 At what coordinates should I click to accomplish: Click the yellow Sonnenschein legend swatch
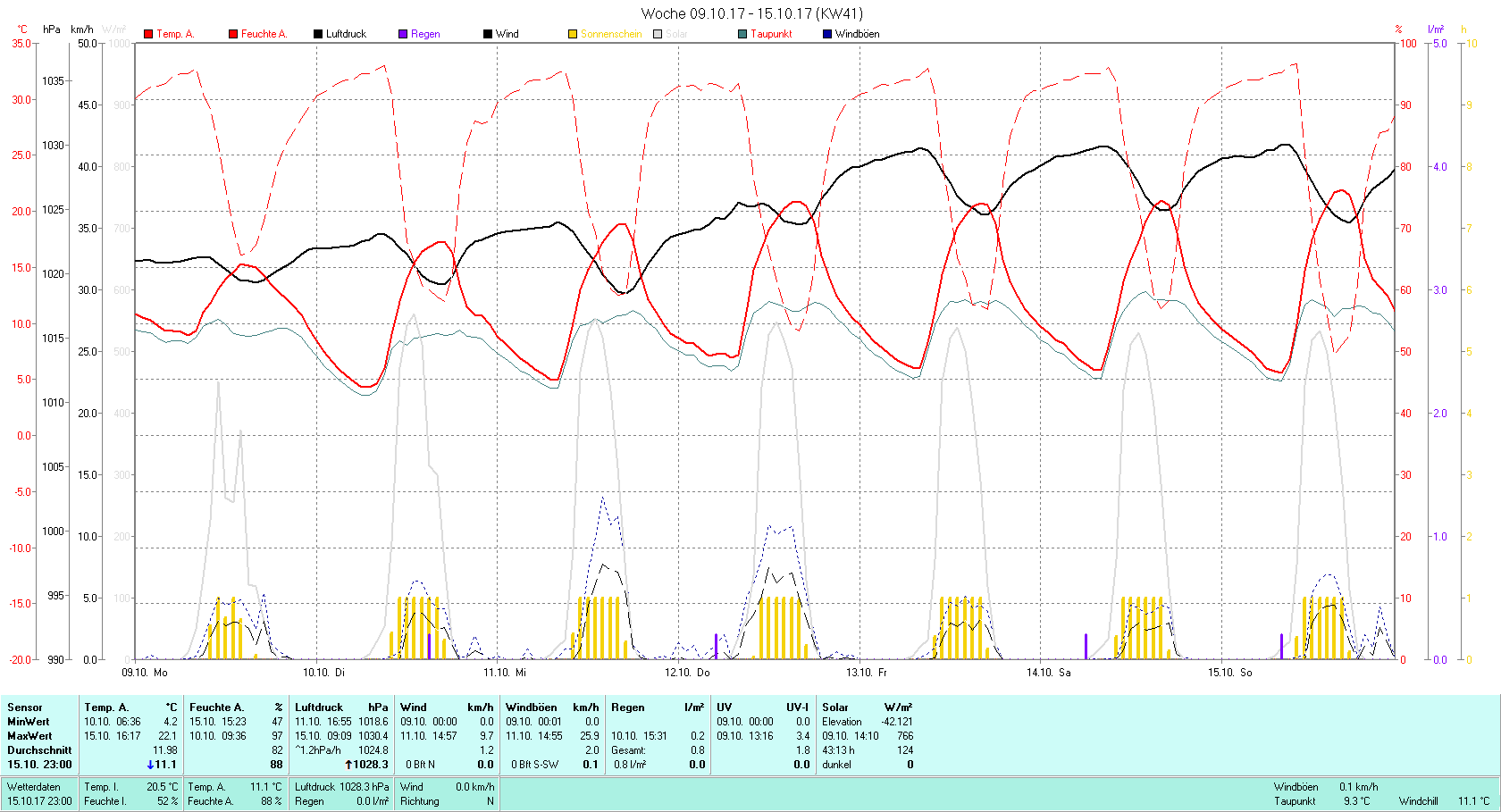click(573, 34)
